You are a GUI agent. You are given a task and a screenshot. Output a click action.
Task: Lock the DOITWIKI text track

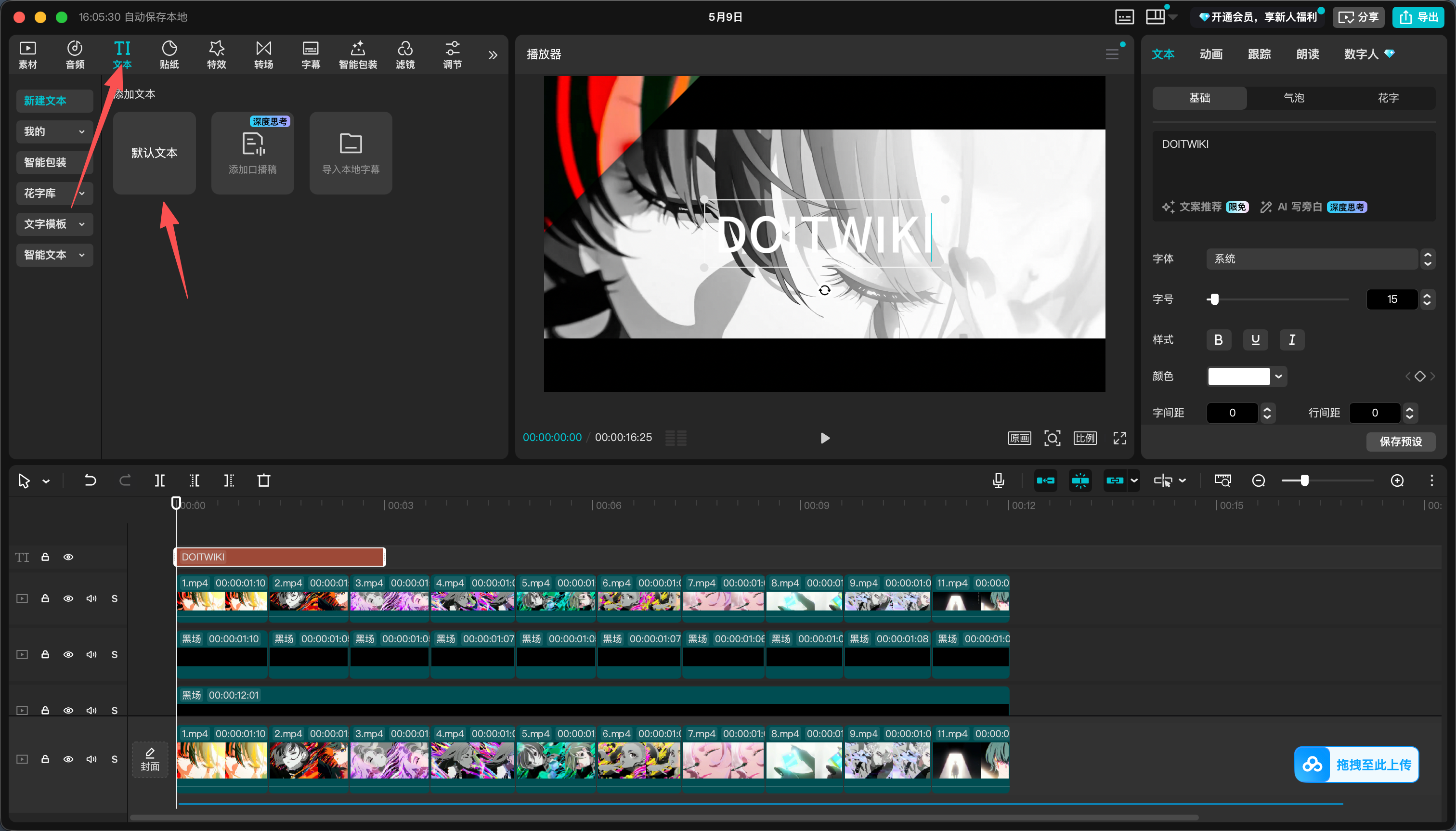pyautogui.click(x=45, y=557)
